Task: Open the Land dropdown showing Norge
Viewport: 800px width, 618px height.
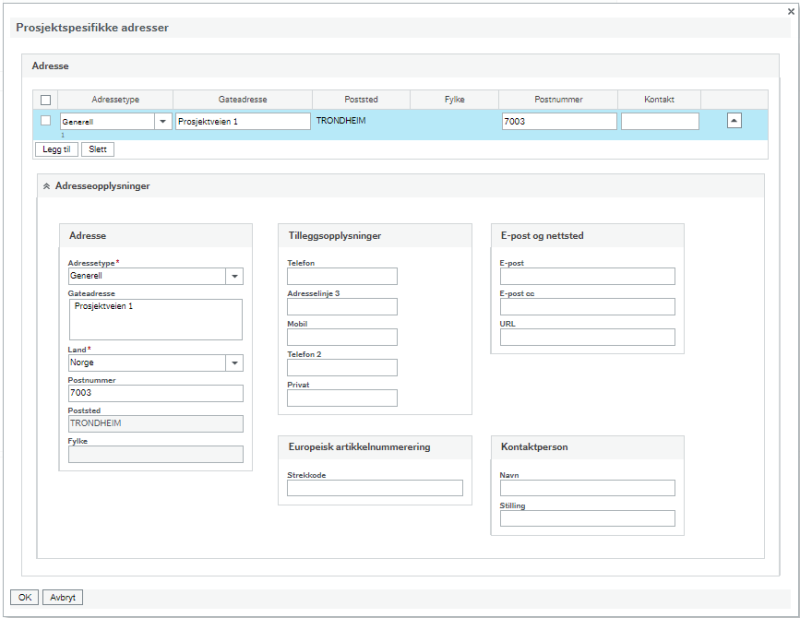Action: (x=235, y=363)
